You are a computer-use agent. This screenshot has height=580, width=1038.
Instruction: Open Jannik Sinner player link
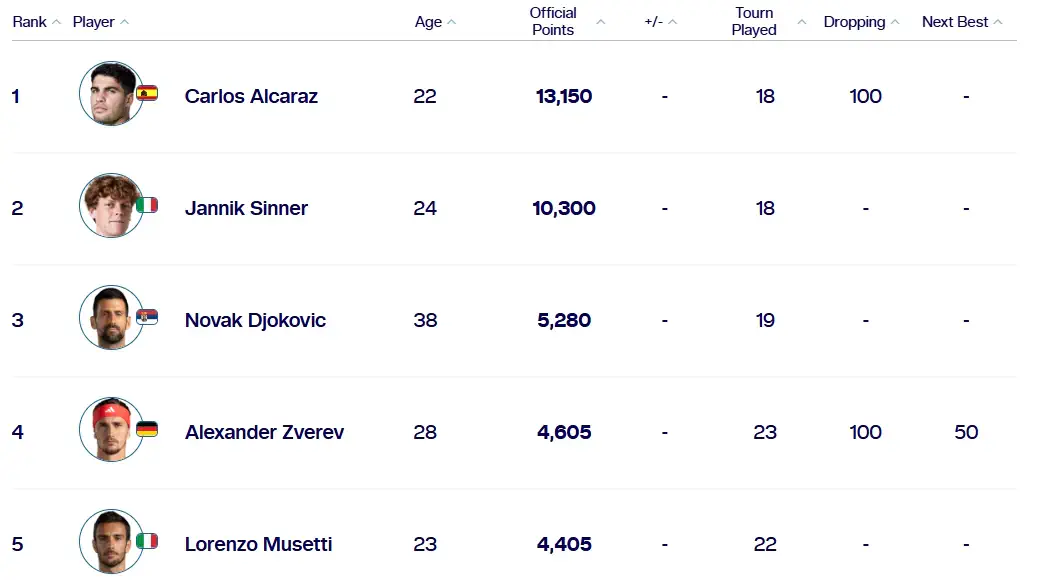[246, 208]
